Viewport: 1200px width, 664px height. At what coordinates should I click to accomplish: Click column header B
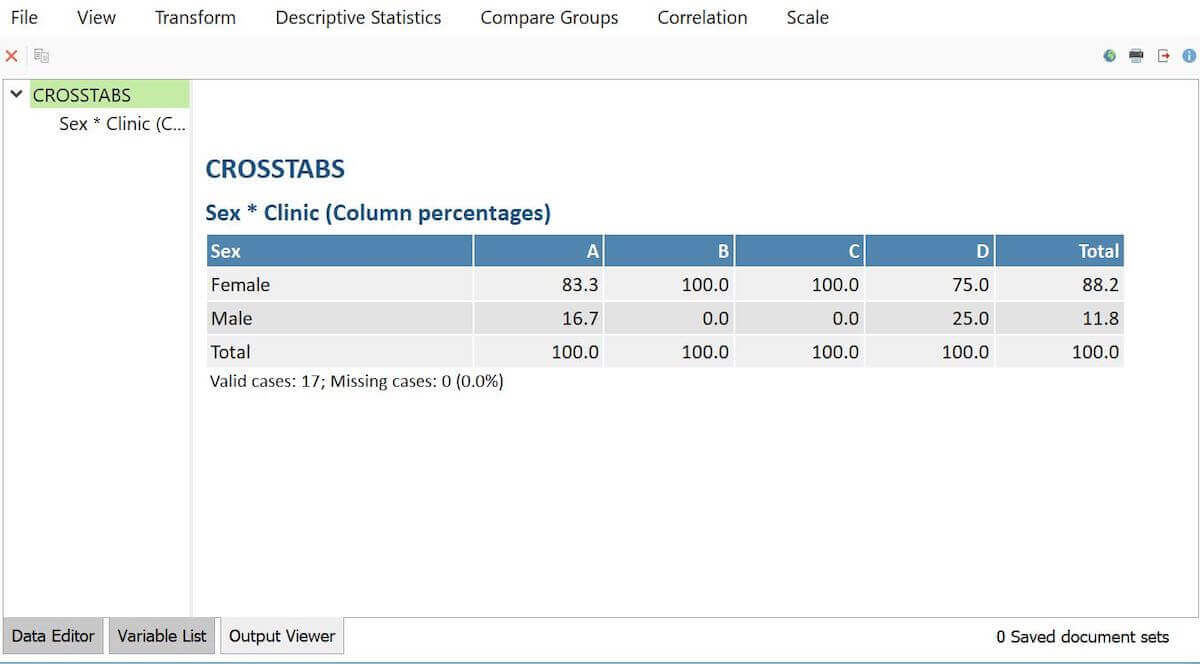(669, 251)
